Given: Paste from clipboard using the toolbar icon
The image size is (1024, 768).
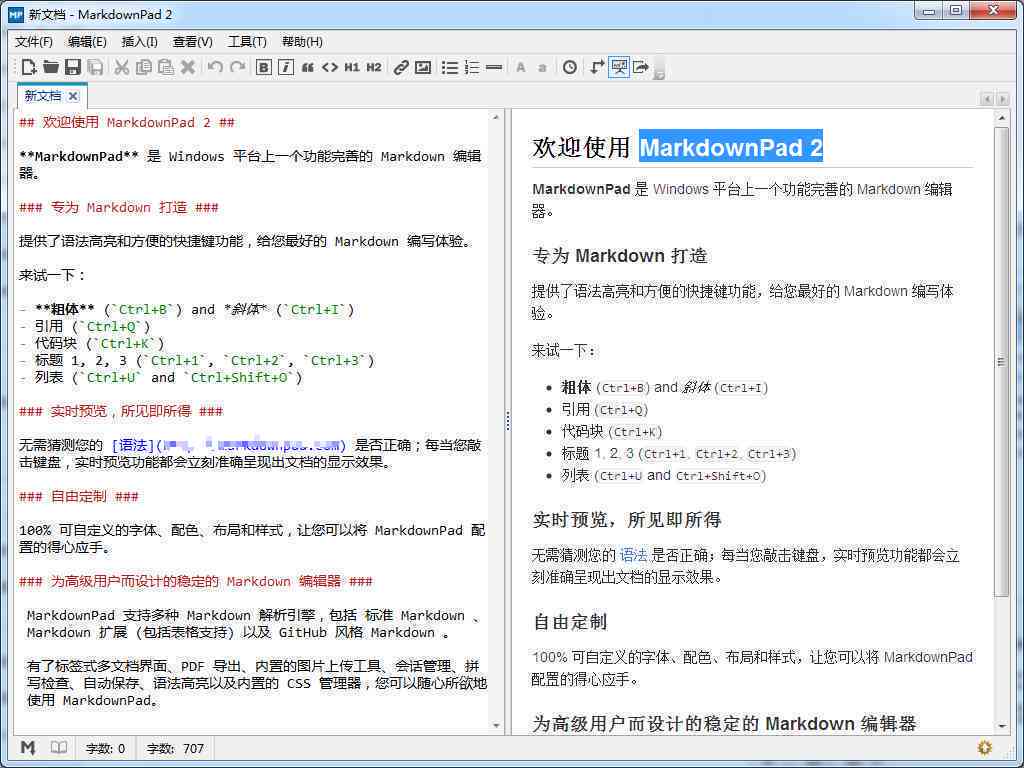Looking at the screenshot, I should pyautogui.click(x=166, y=67).
